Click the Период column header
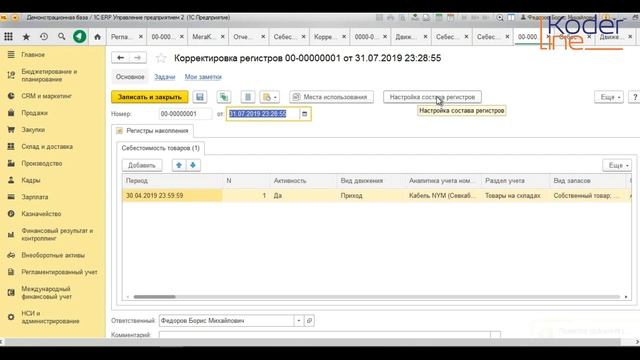The image size is (640, 360). click(x=172, y=180)
